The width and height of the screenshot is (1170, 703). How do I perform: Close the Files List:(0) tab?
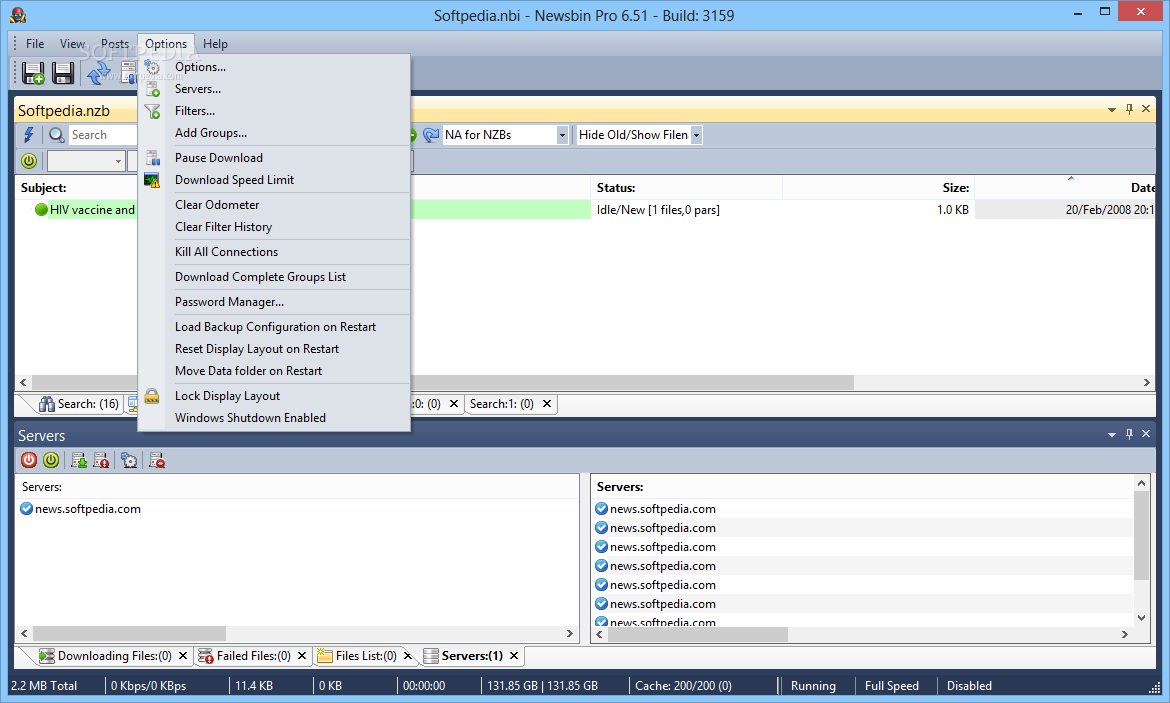tap(408, 655)
